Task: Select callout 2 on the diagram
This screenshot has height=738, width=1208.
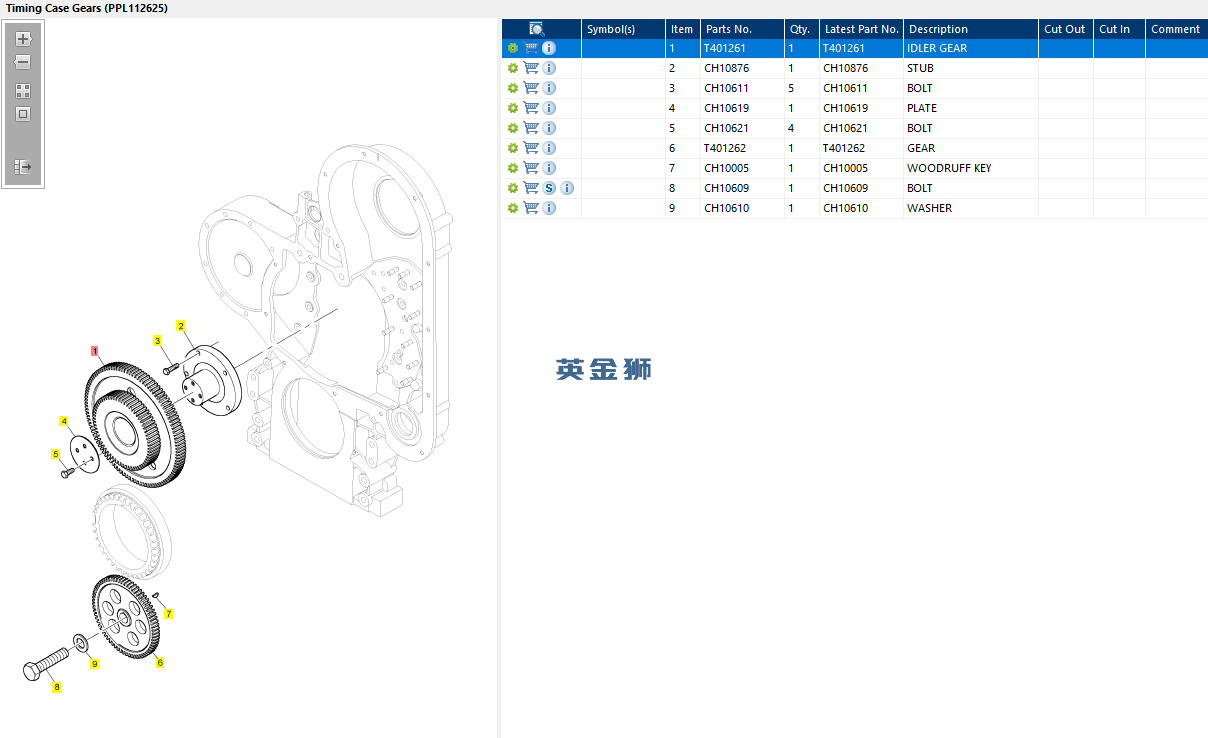Action: (181, 326)
